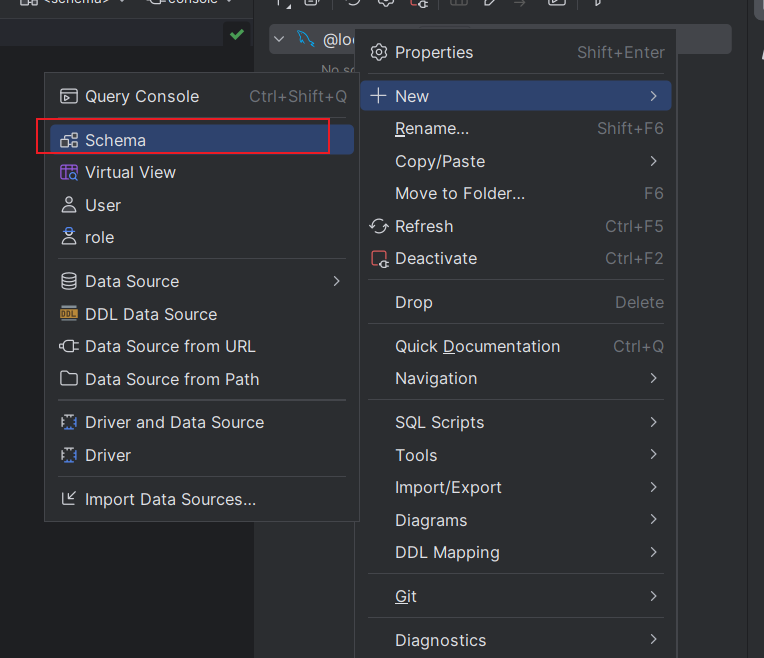Choose Drop from the context menu
Viewport: 764px width, 658px height.
coord(414,302)
